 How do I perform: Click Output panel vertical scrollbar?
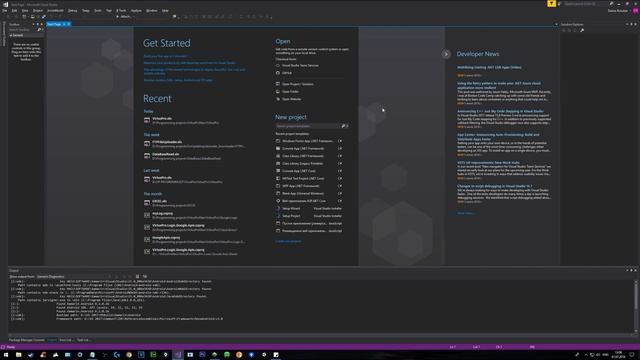click(x=636, y=306)
